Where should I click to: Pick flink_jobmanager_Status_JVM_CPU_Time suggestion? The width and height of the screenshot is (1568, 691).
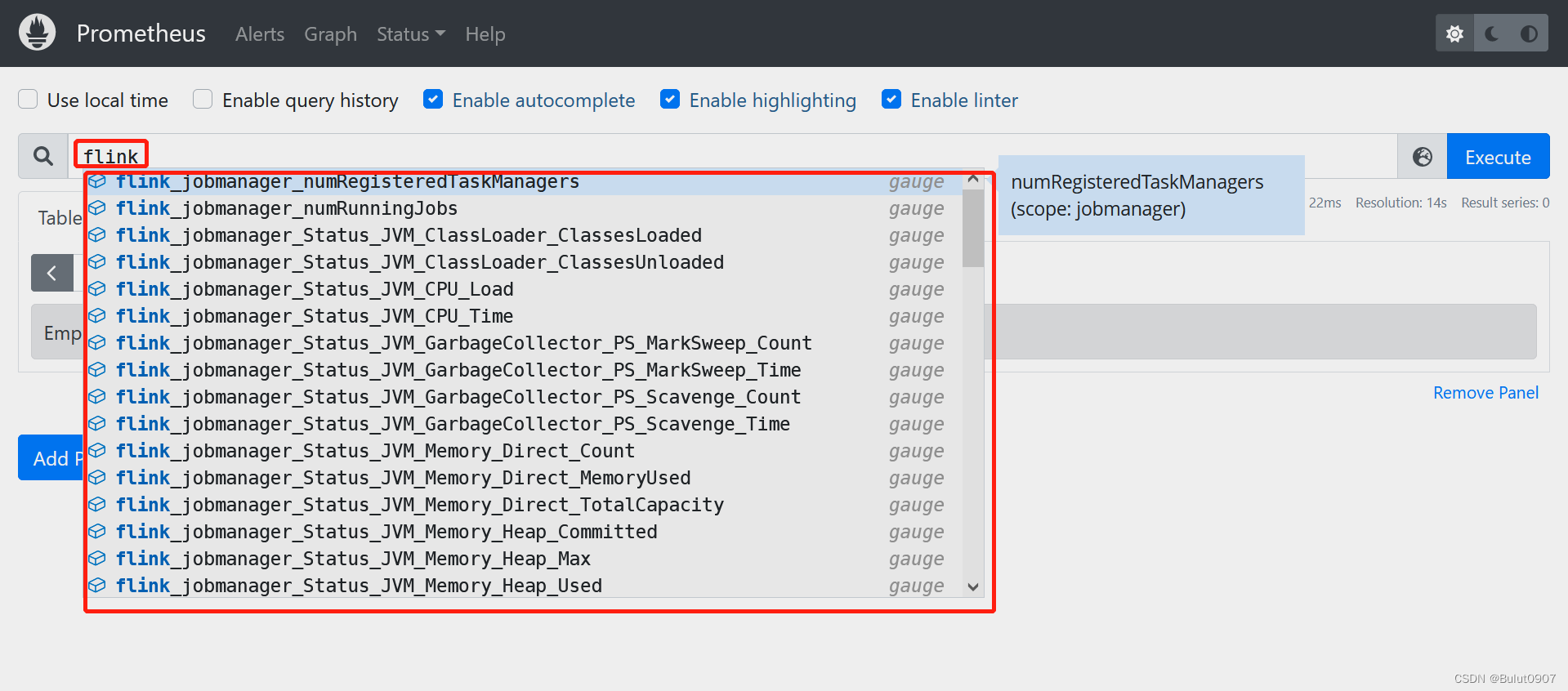point(523,316)
